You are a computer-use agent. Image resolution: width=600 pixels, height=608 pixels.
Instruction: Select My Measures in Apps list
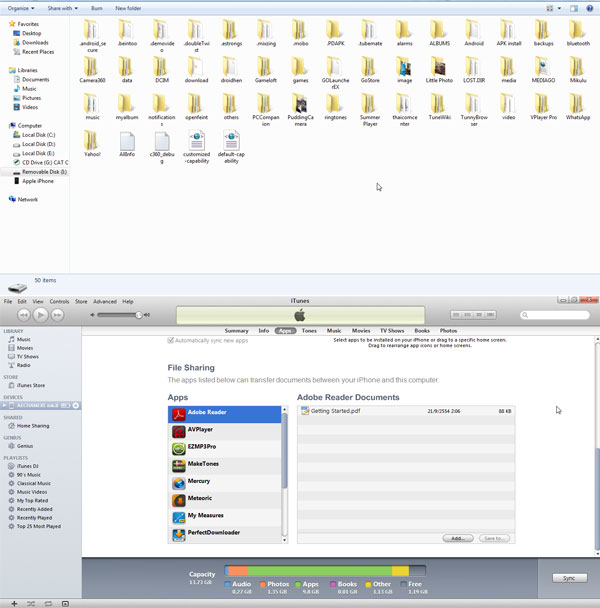[225, 517]
